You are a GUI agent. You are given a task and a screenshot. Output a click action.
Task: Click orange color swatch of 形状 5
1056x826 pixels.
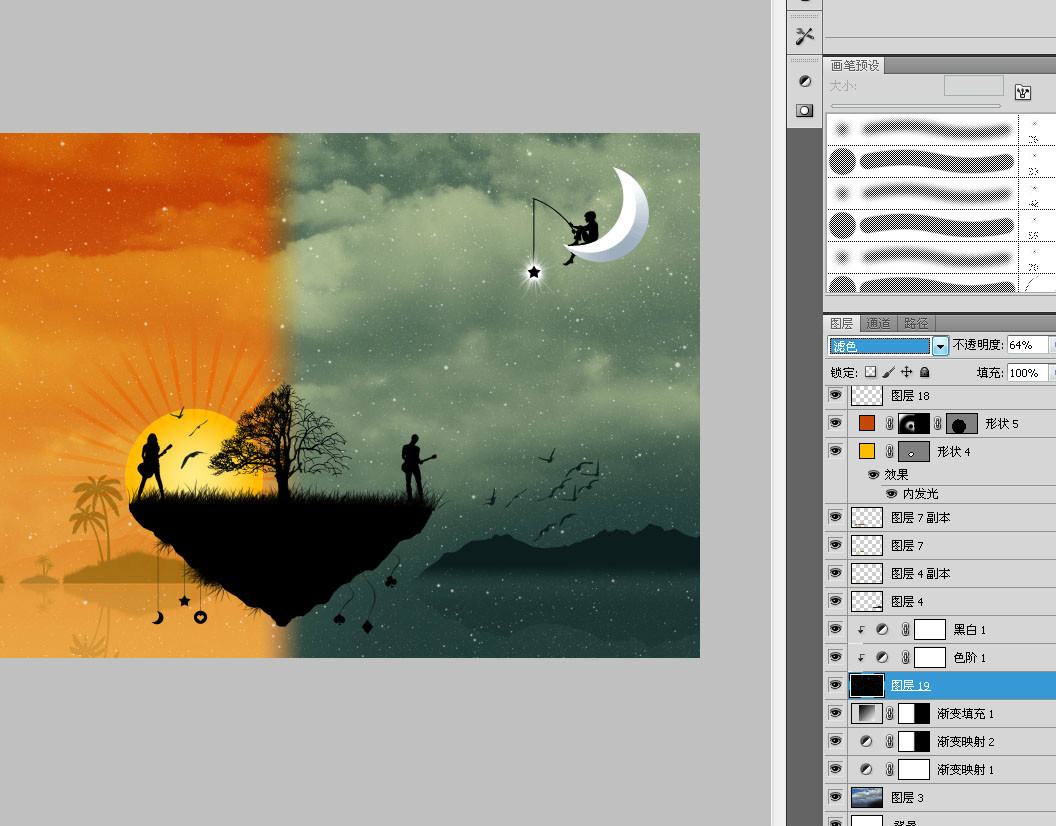click(x=867, y=423)
